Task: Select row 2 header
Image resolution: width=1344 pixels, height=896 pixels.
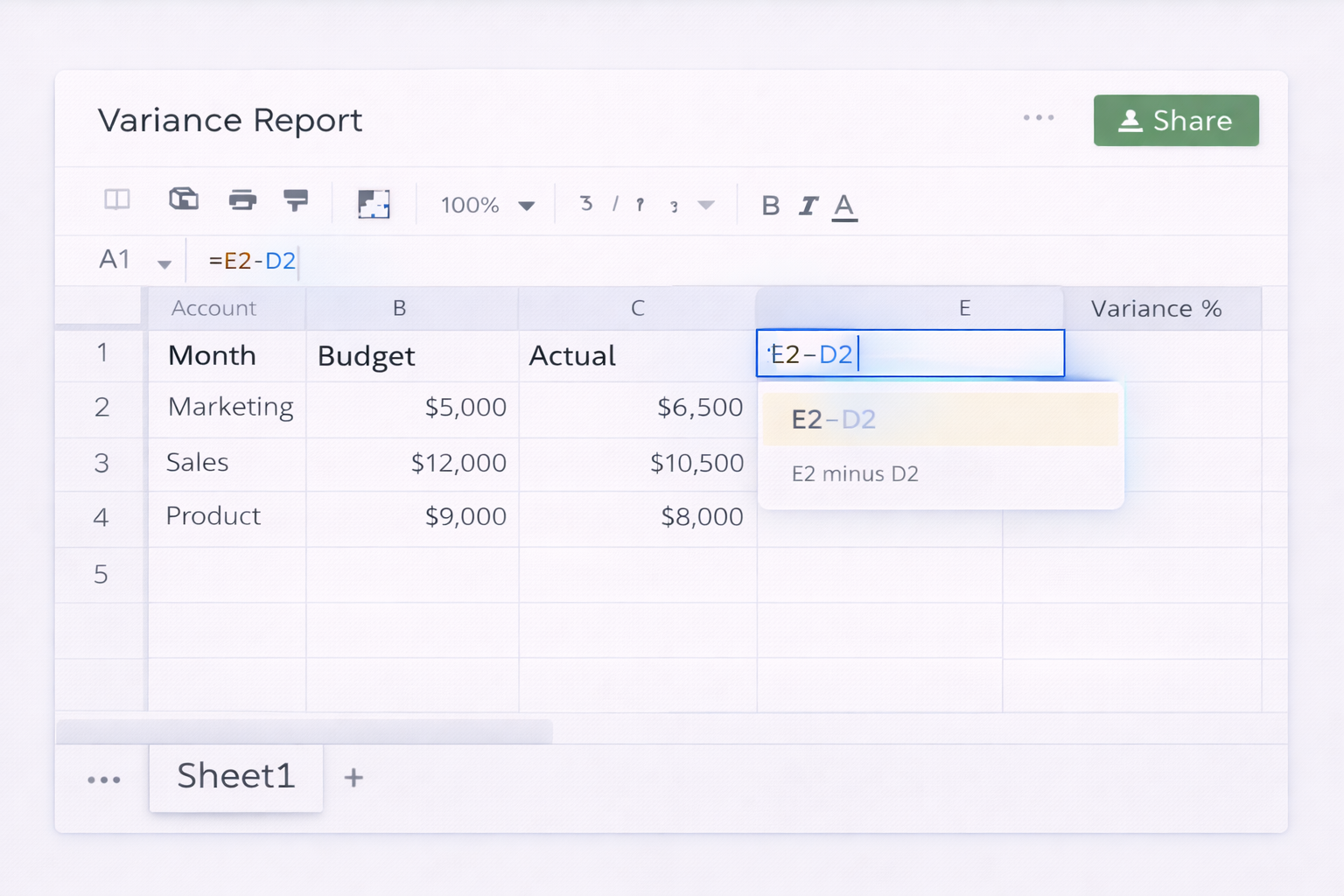Action: point(101,408)
